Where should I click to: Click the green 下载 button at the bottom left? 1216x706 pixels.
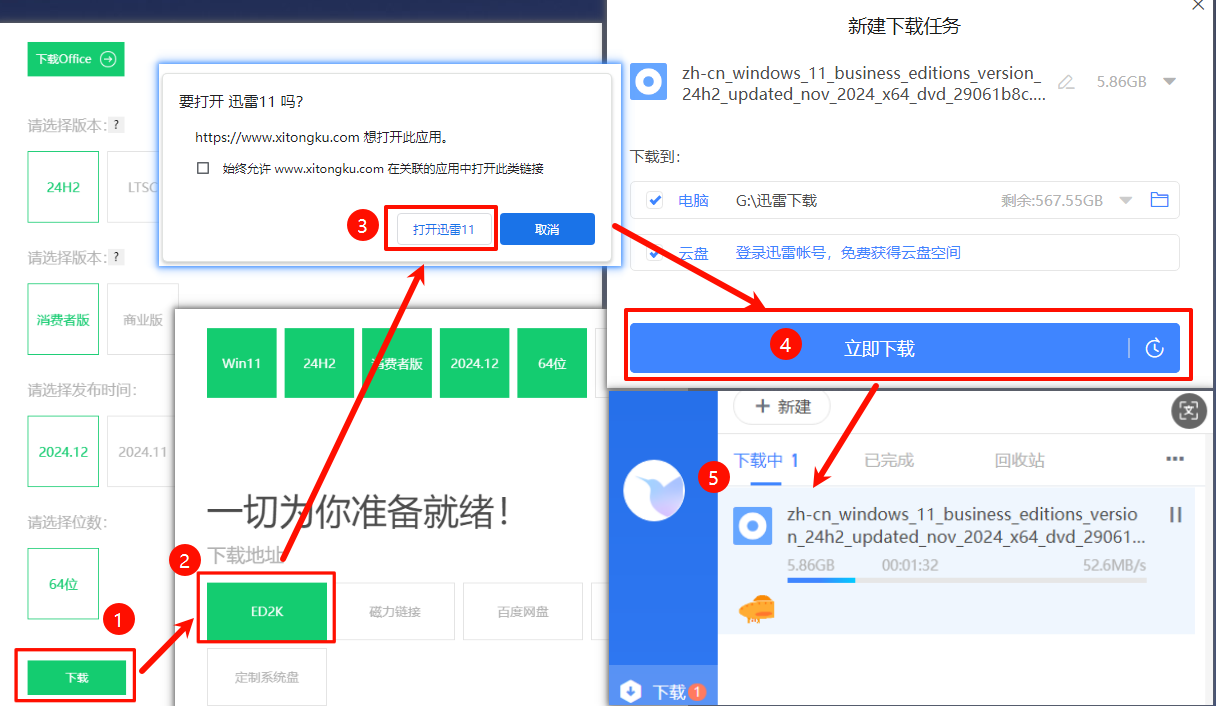pyautogui.click(x=77, y=677)
